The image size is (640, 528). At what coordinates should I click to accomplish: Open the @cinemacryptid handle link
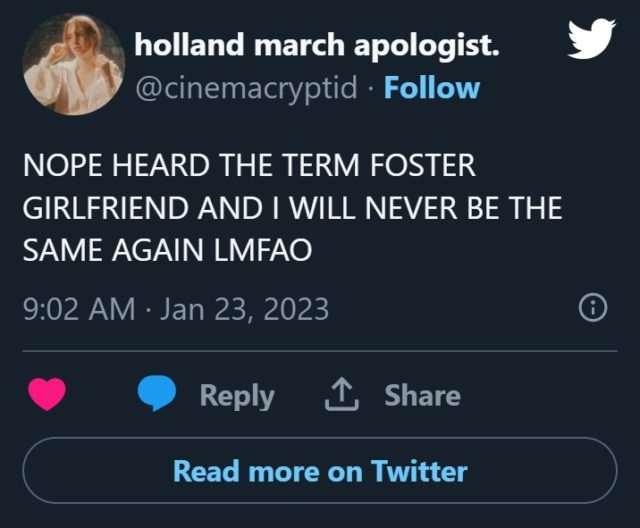[245, 88]
